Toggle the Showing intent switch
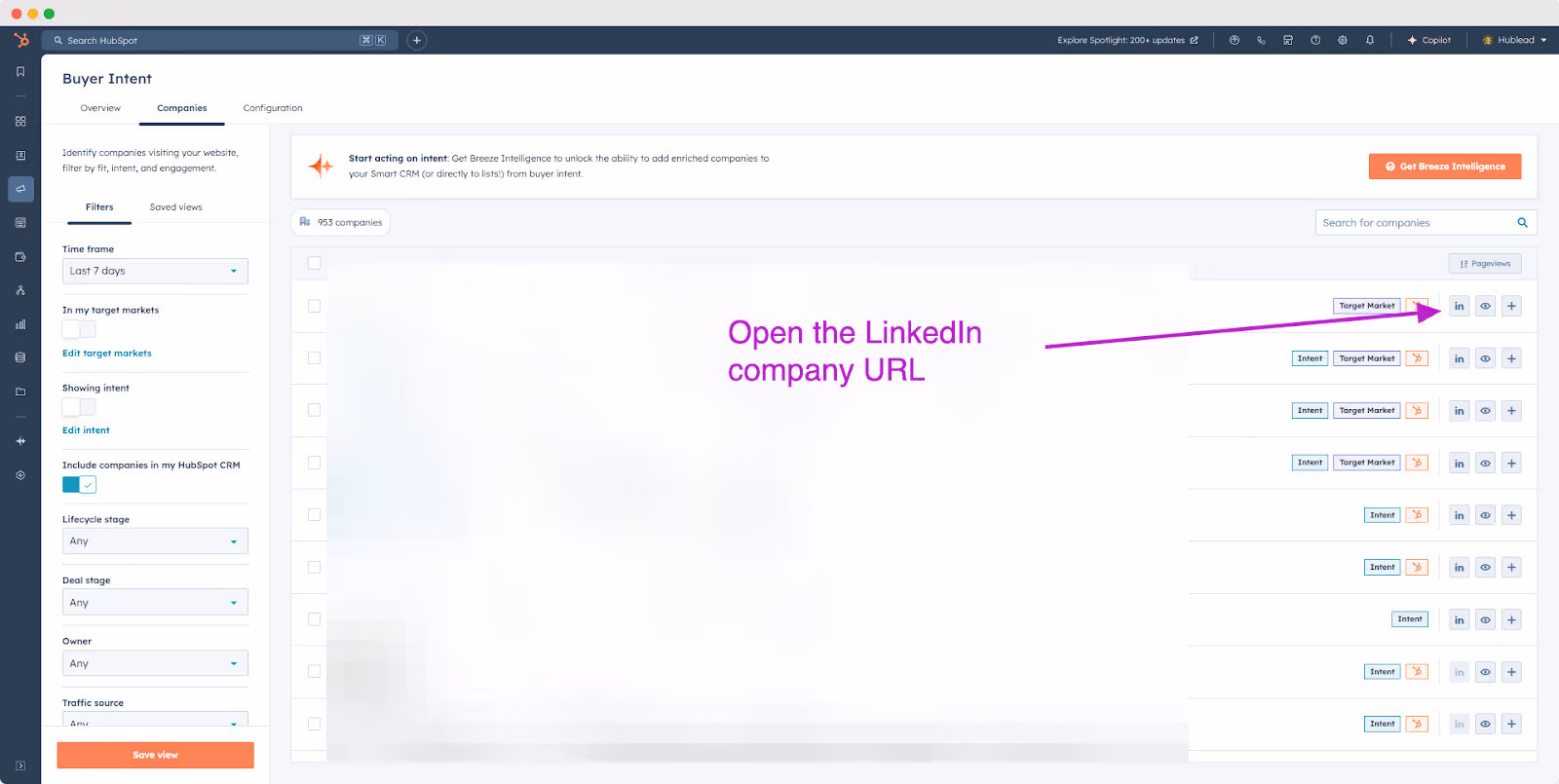The height and width of the screenshot is (784, 1559). pyautogui.click(x=79, y=407)
